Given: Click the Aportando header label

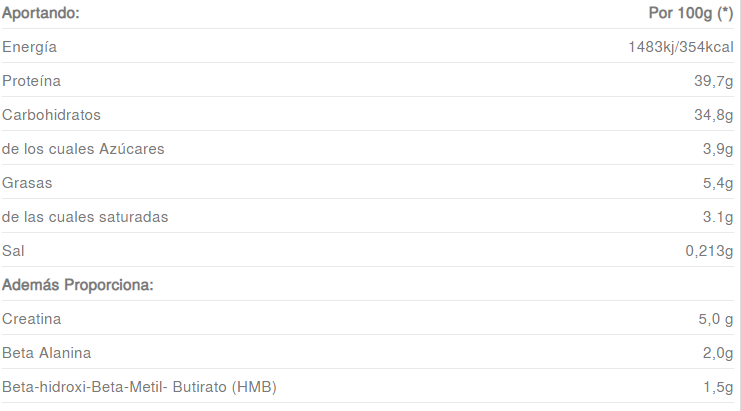Looking at the screenshot, I should click(41, 13).
